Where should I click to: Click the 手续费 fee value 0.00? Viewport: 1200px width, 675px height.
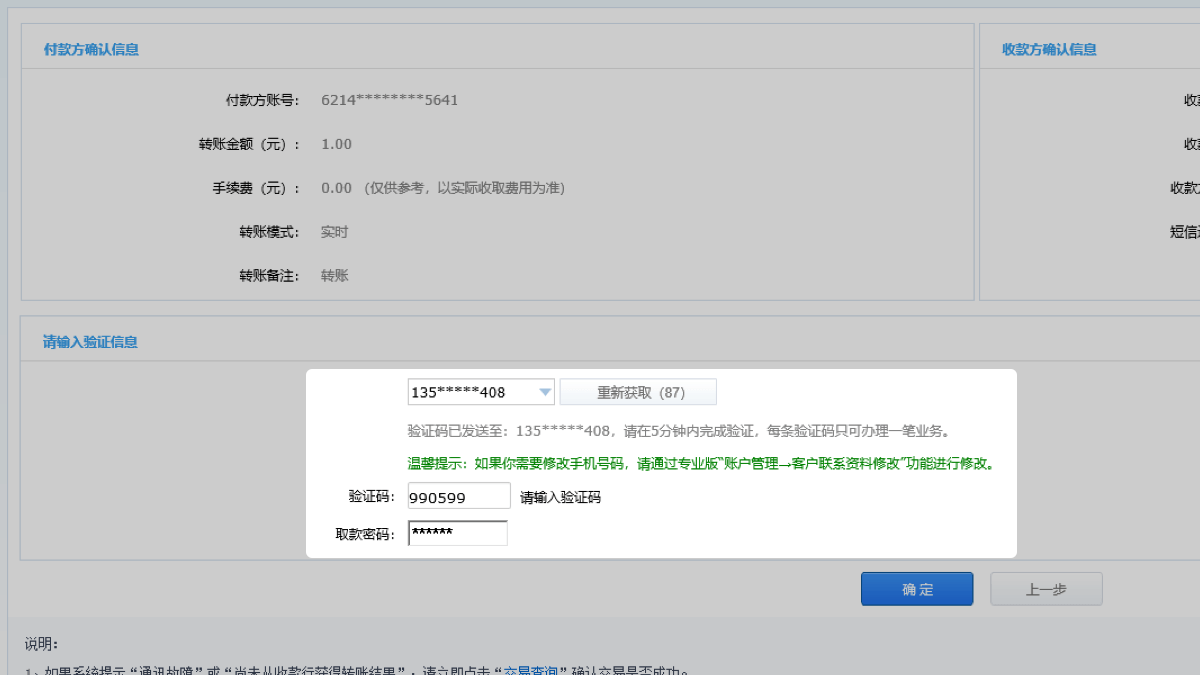pos(336,188)
